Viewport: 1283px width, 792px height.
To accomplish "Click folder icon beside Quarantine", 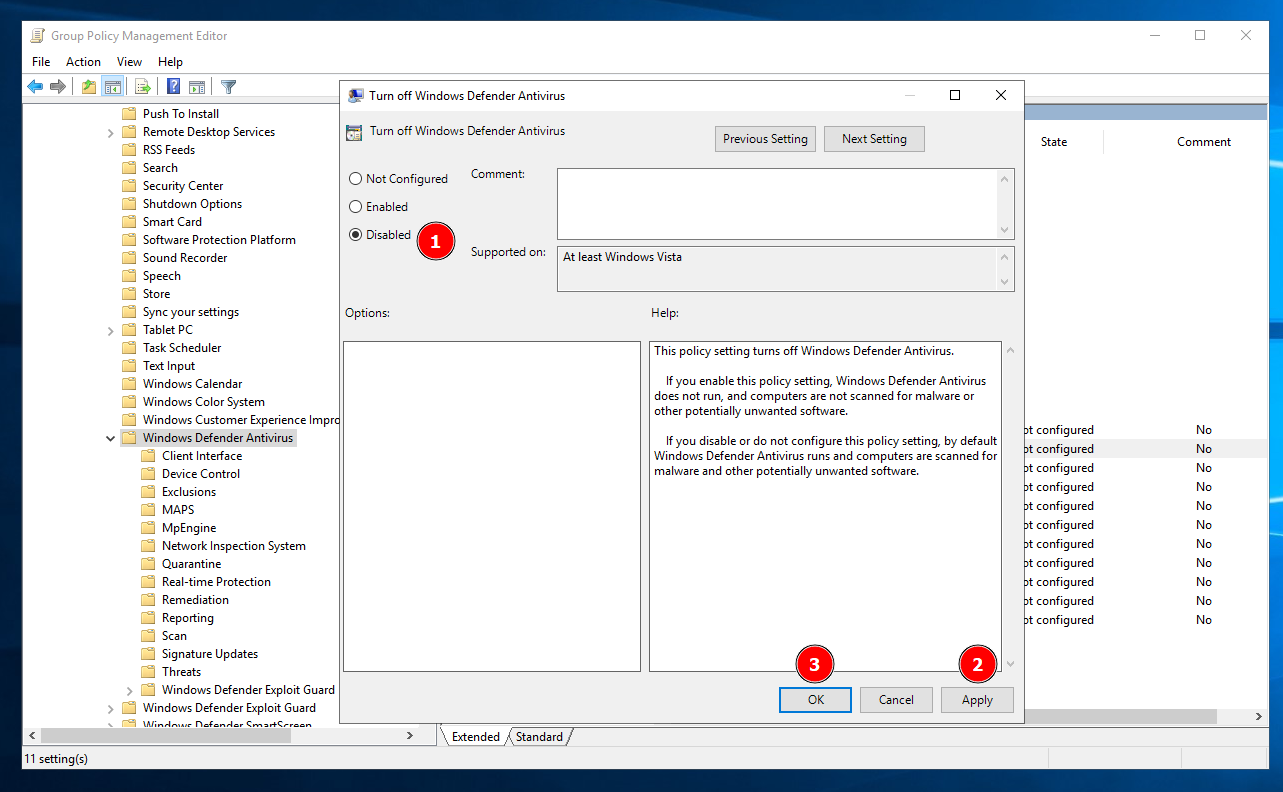I will pos(149,564).
